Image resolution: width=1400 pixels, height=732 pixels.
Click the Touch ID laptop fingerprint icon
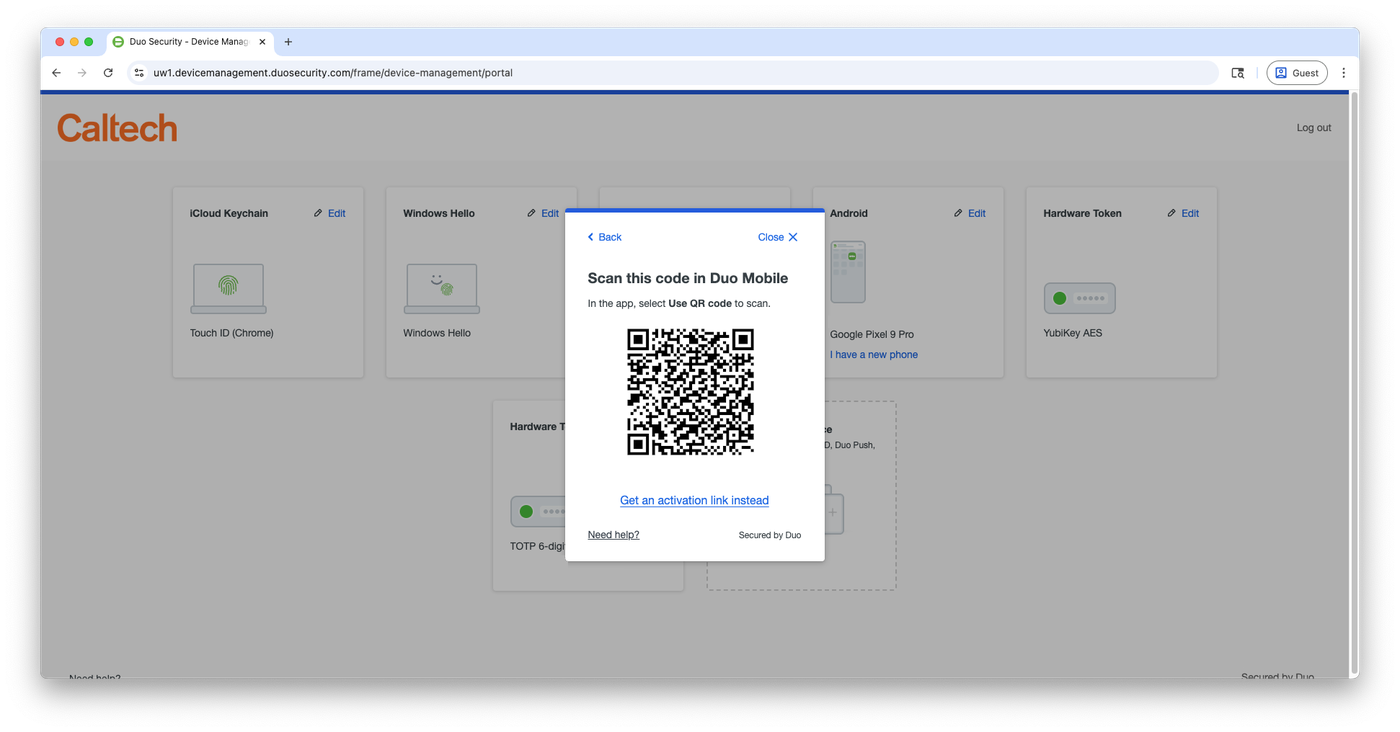coord(228,288)
